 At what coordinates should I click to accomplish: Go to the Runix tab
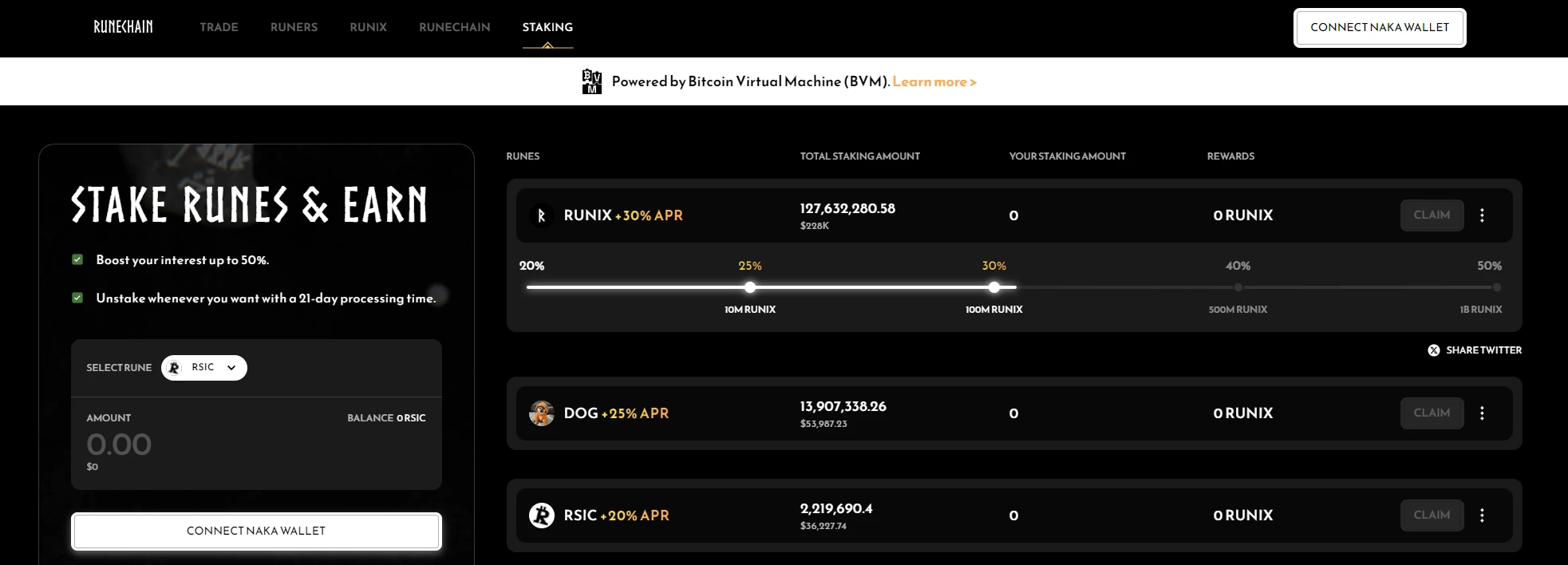tap(368, 27)
